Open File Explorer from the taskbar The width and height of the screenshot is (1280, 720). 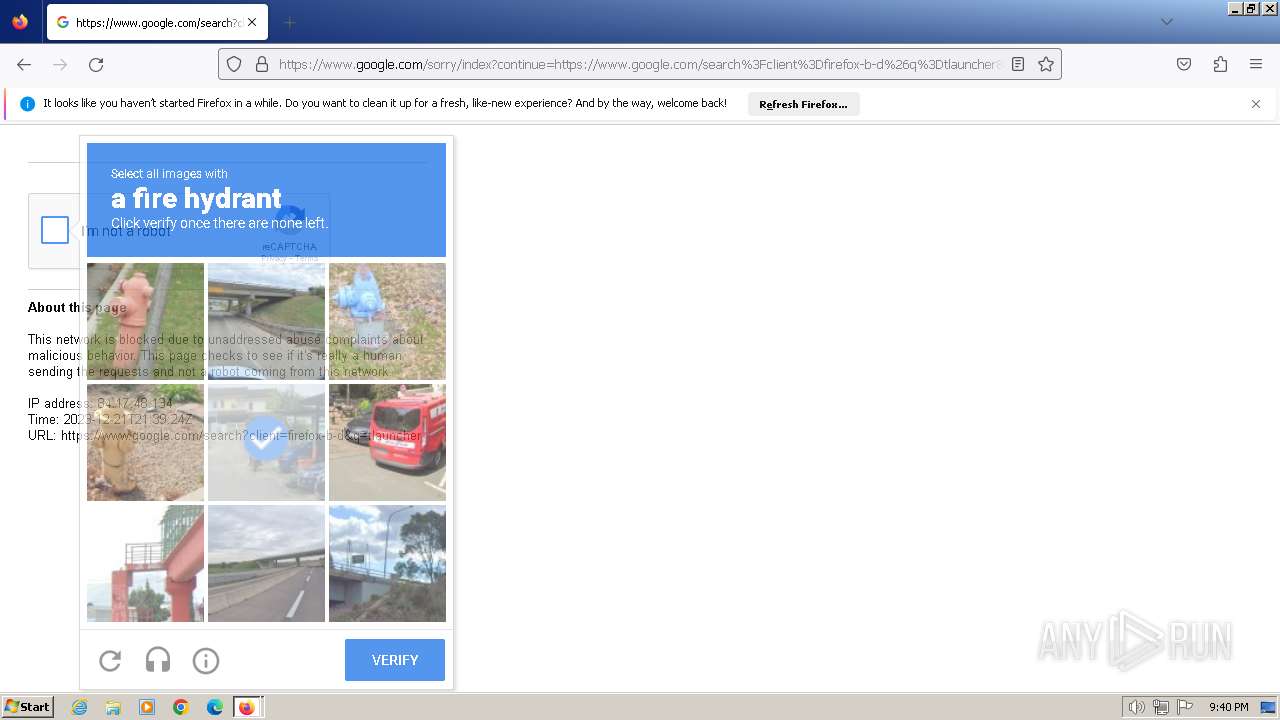(x=113, y=707)
